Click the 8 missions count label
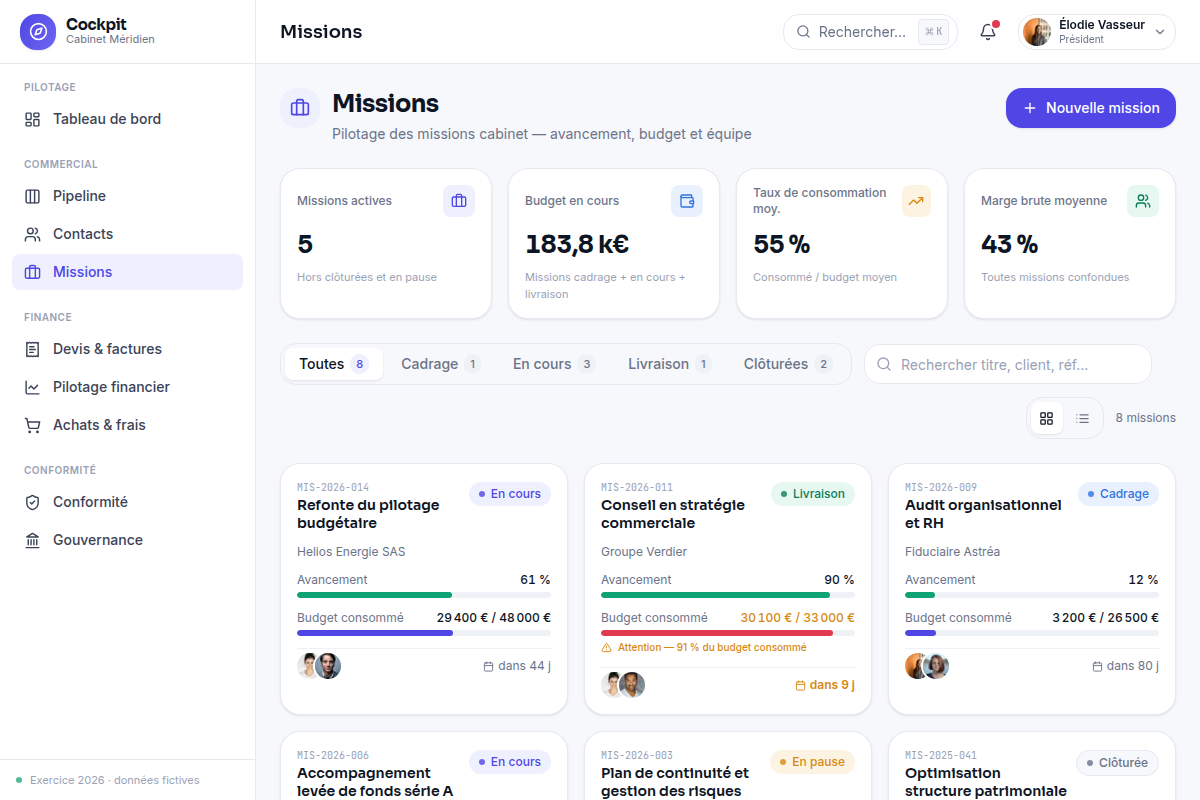1200x800 pixels. pos(1146,418)
